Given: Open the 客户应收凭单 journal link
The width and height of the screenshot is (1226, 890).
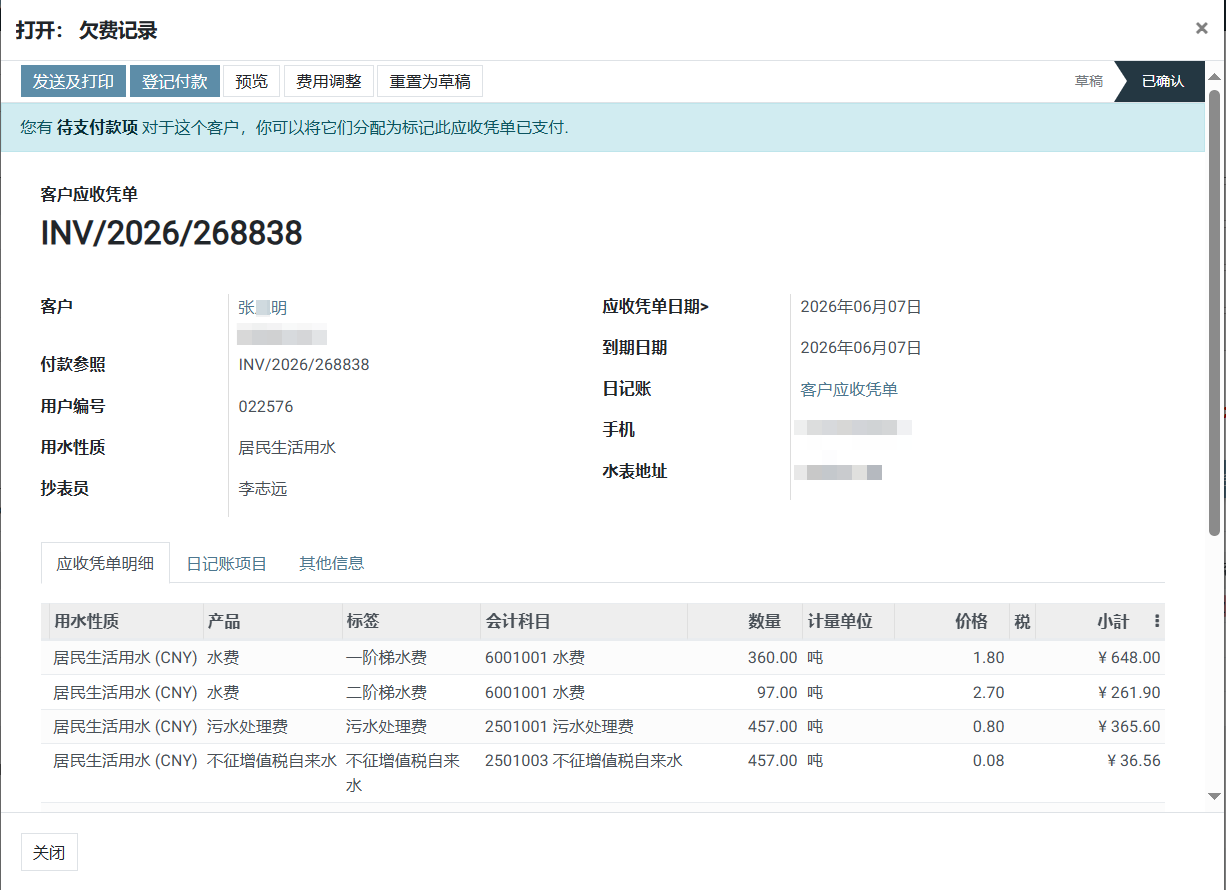Looking at the screenshot, I should pos(849,389).
